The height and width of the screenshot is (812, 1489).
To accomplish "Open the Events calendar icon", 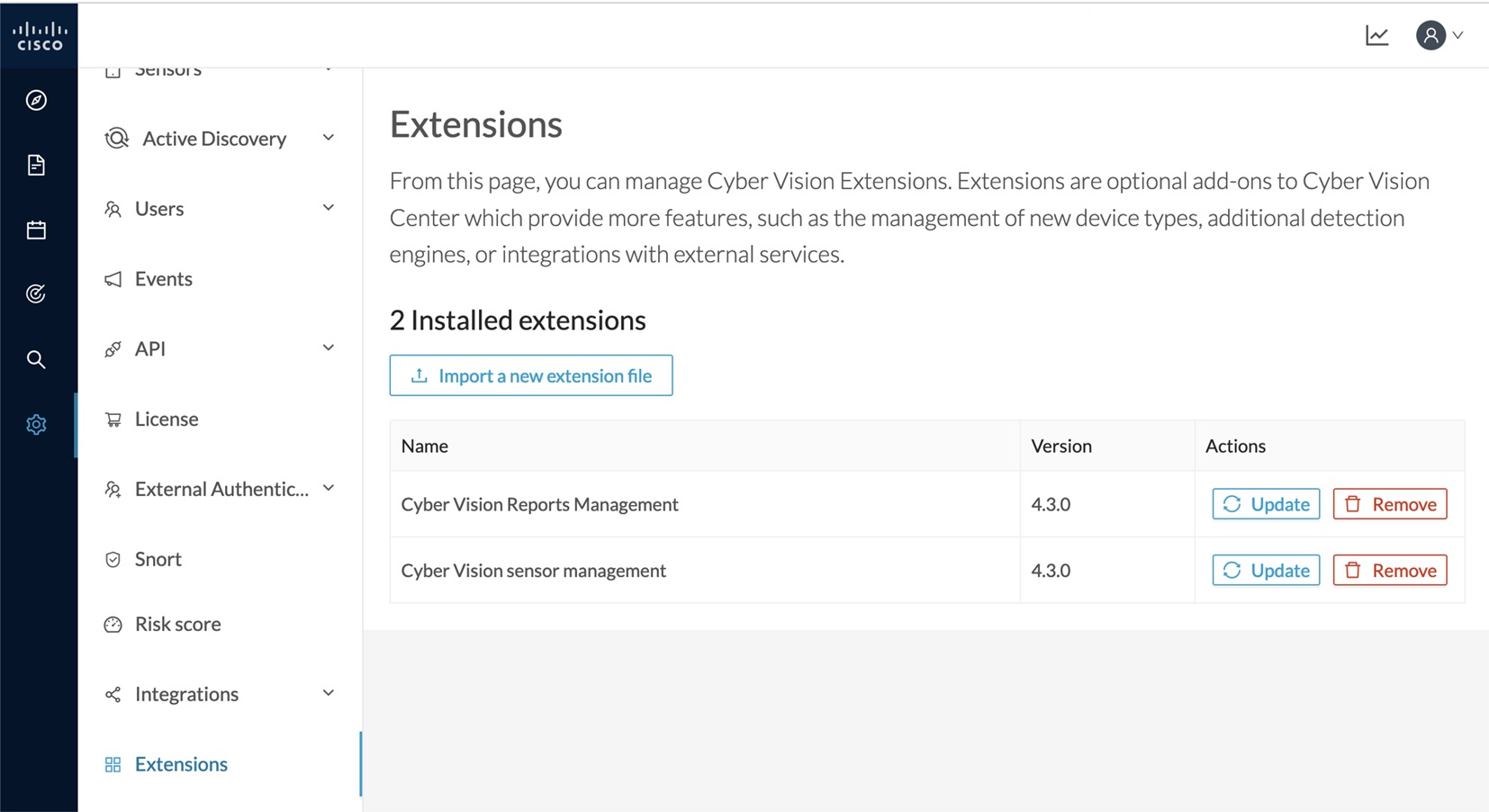I will tap(36, 230).
